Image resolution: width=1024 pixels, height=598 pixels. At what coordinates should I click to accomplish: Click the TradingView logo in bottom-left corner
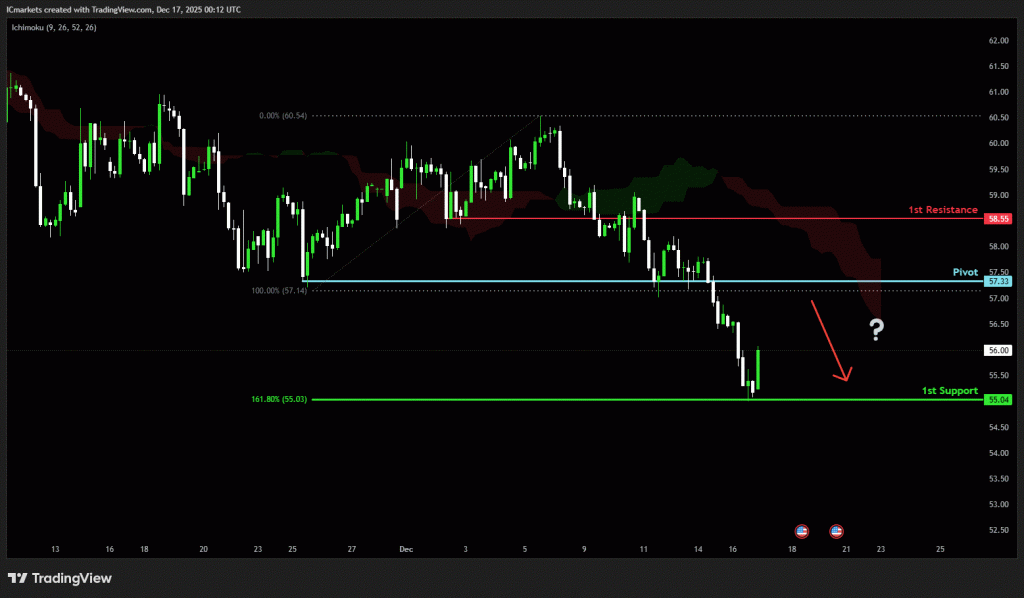(x=60, y=578)
